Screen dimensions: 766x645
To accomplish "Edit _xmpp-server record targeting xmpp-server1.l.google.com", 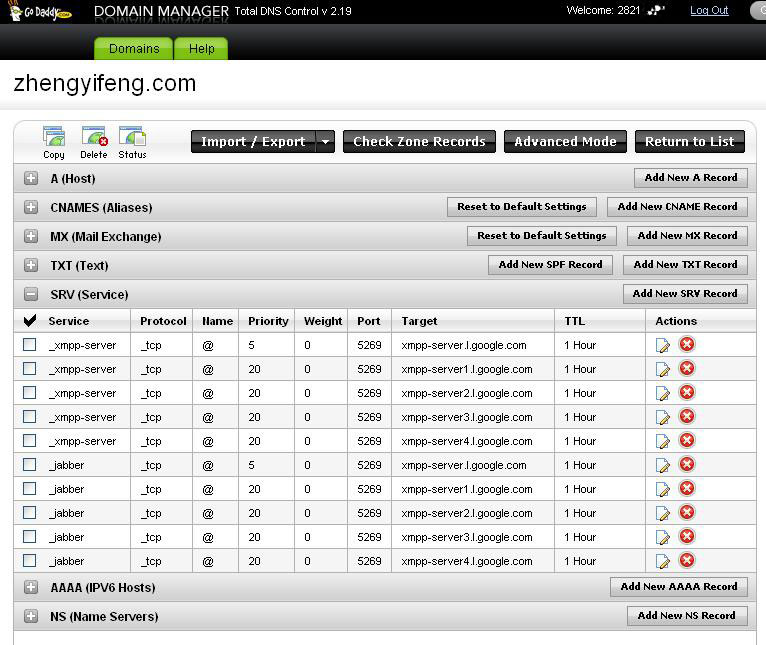I will [x=662, y=369].
